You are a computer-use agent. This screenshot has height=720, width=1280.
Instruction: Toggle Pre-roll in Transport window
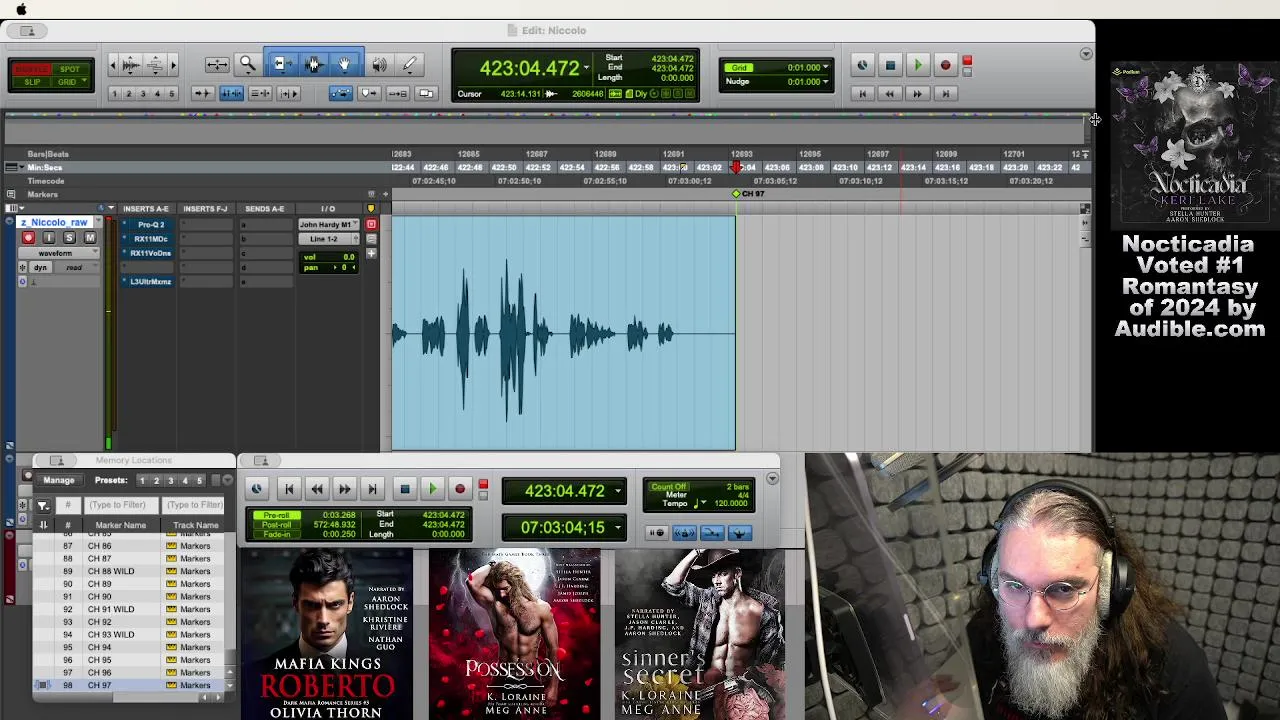[x=276, y=515]
